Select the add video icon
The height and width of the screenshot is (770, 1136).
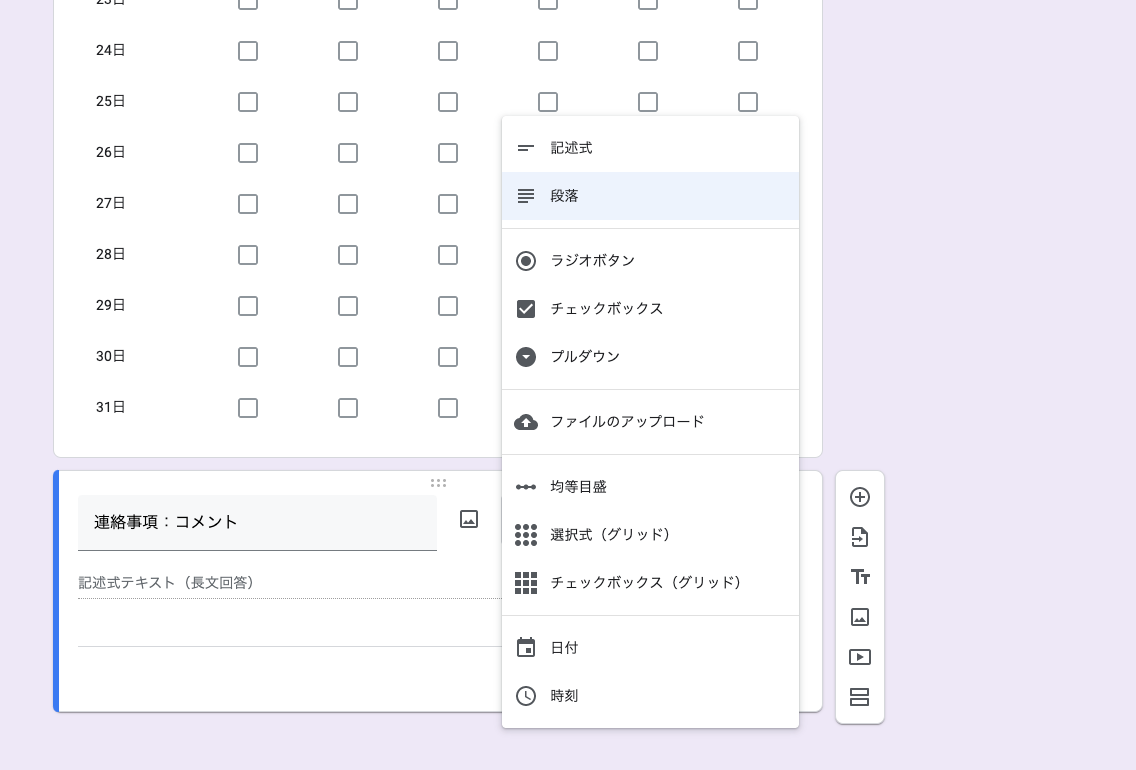[x=859, y=657]
